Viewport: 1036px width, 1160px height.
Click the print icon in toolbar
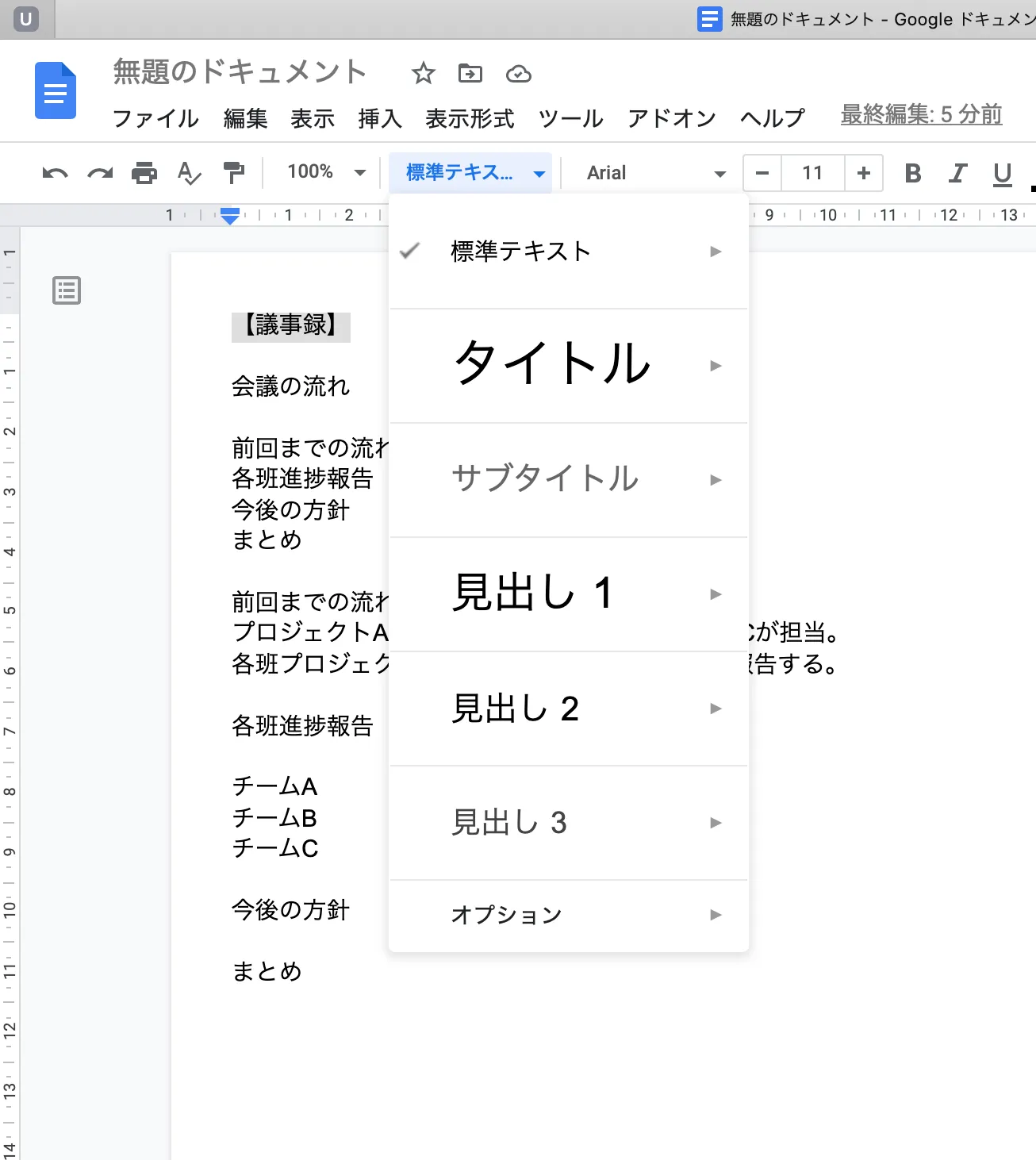coord(144,173)
